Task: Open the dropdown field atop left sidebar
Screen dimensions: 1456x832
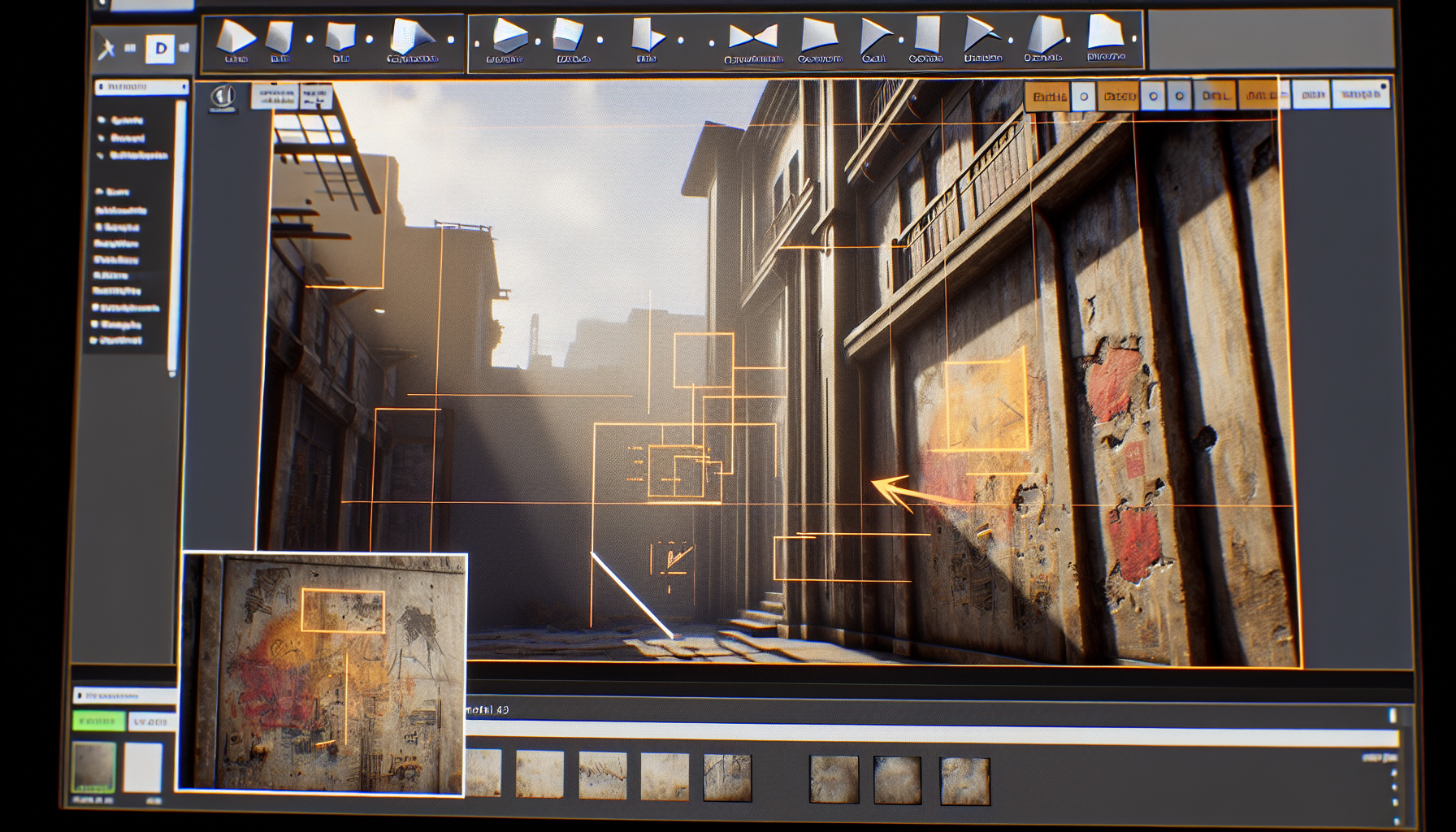Action: (x=141, y=86)
